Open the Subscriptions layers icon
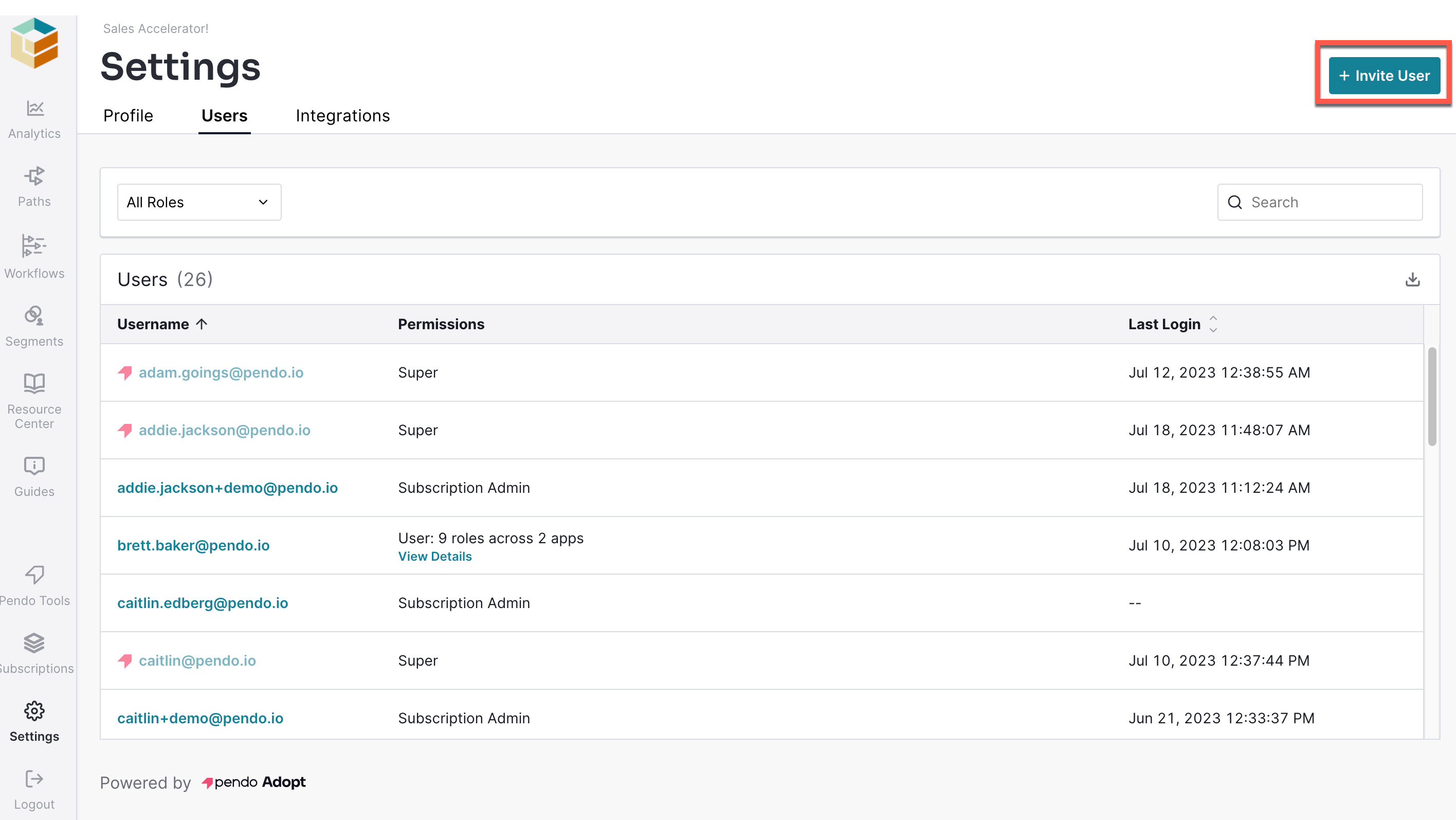The width and height of the screenshot is (1456, 820). 34,643
